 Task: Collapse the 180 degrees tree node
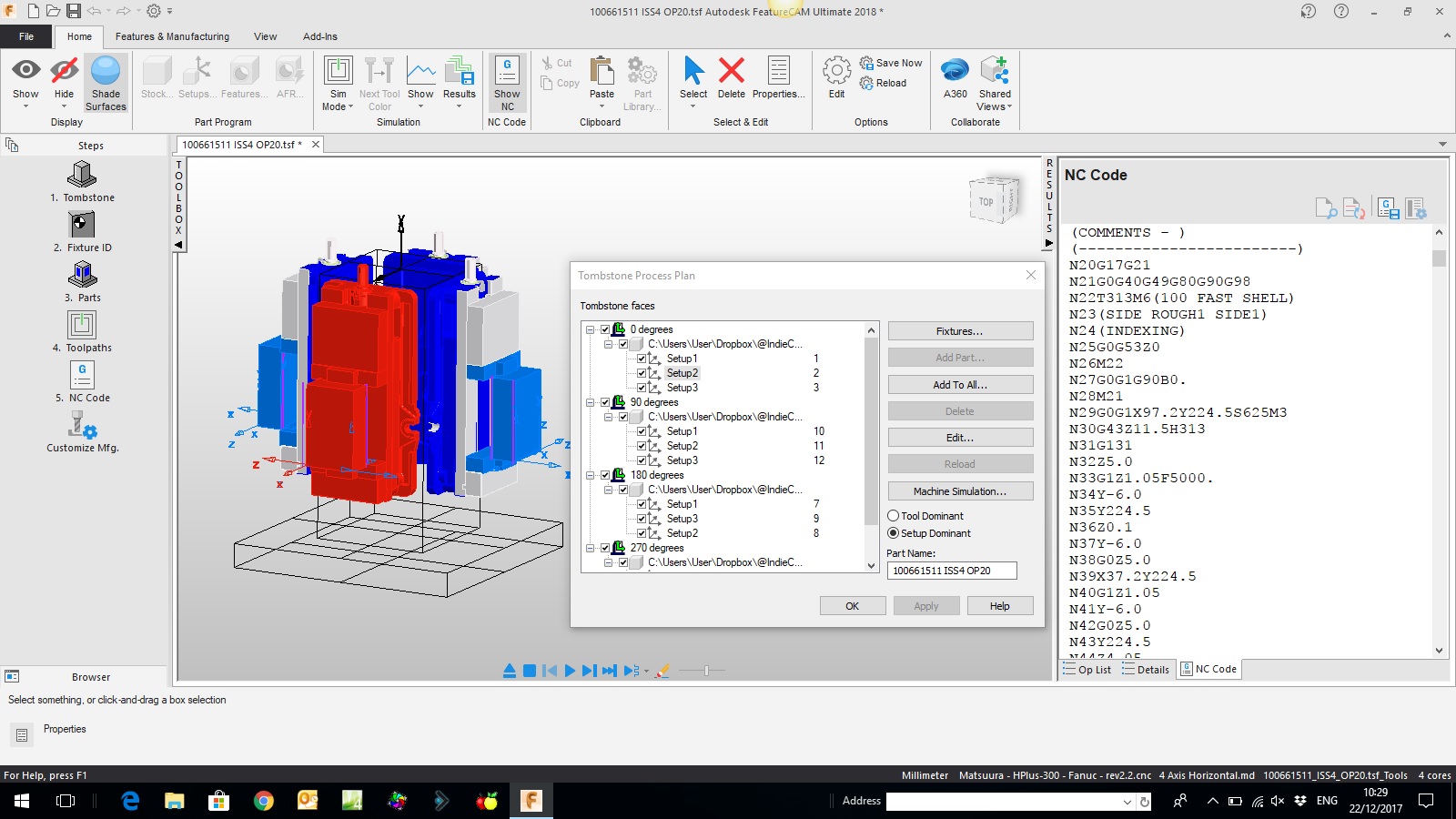pyautogui.click(x=590, y=475)
